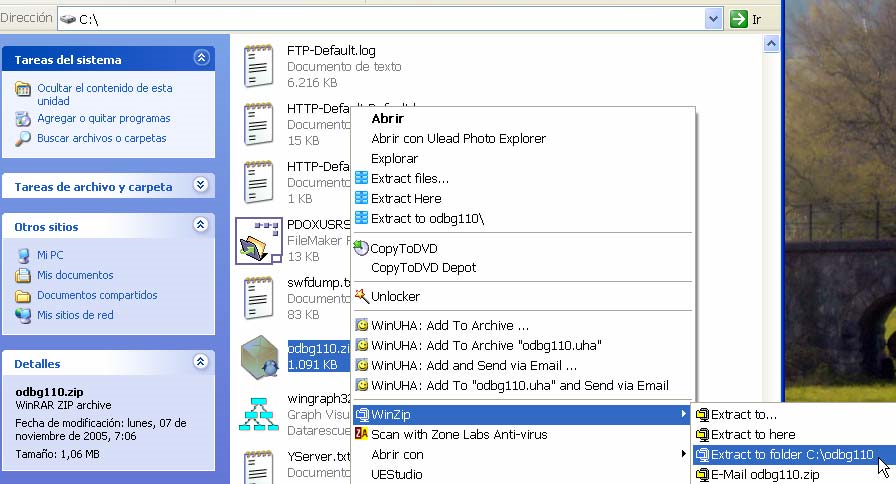
Task: Open Ocultar el contenido de esta unidad link
Action: (105, 94)
